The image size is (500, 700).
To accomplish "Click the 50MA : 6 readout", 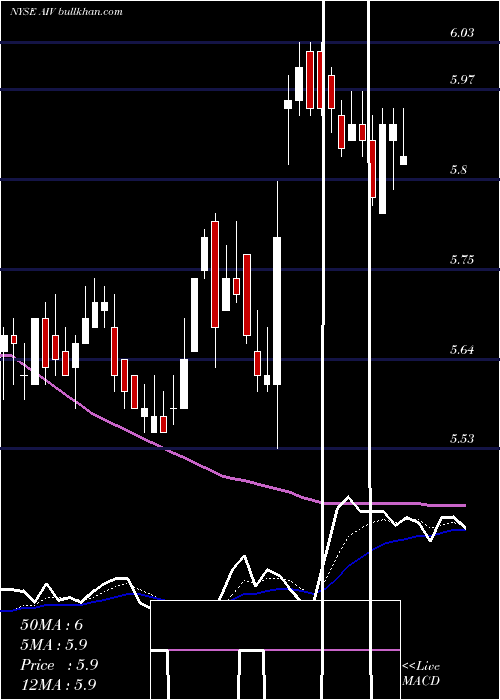I will tap(52, 625).
